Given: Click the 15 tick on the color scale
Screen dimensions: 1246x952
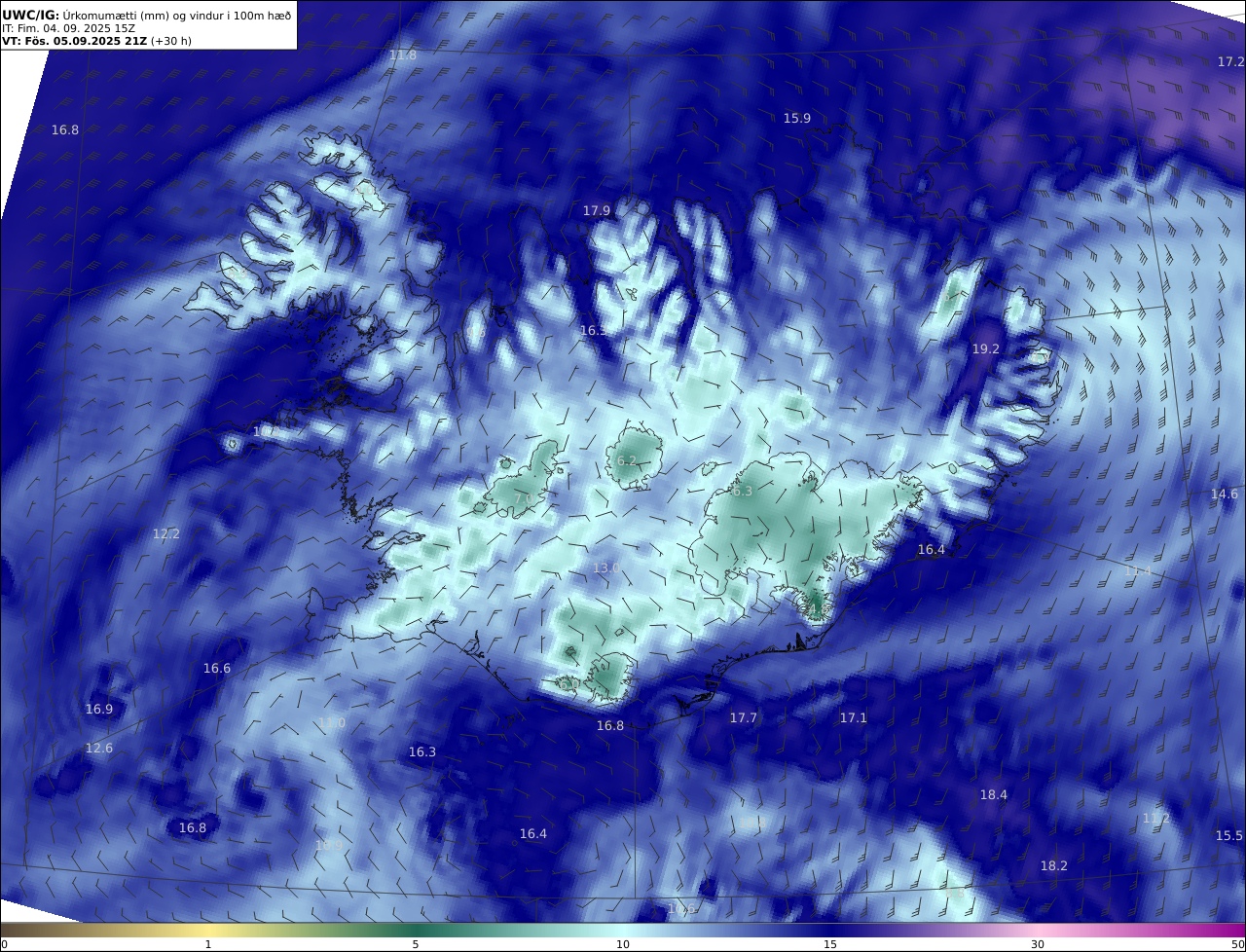Looking at the screenshot, I should pos(830,944).
